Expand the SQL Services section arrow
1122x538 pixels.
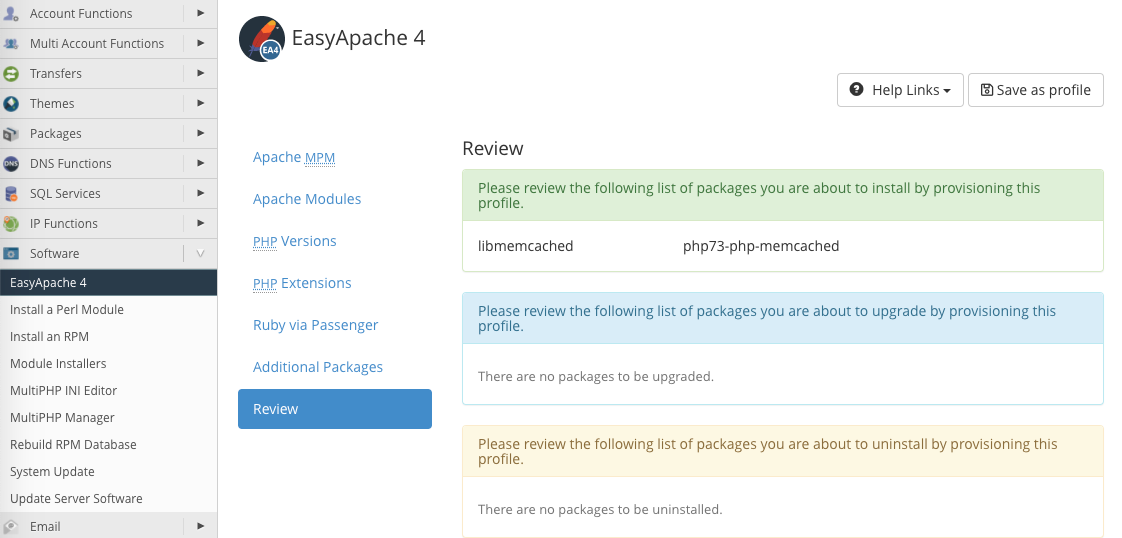pyautogui.click(x=200, y=193)
